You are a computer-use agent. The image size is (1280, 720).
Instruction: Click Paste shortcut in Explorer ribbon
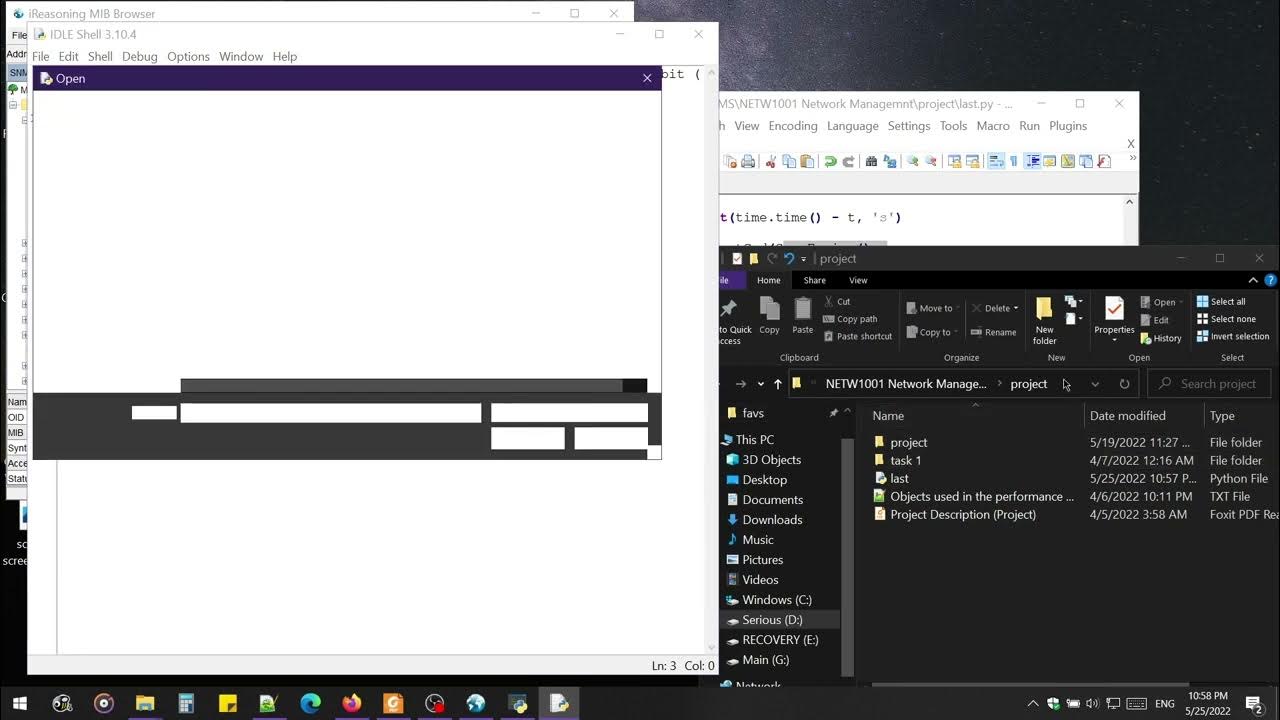[857, 337]
